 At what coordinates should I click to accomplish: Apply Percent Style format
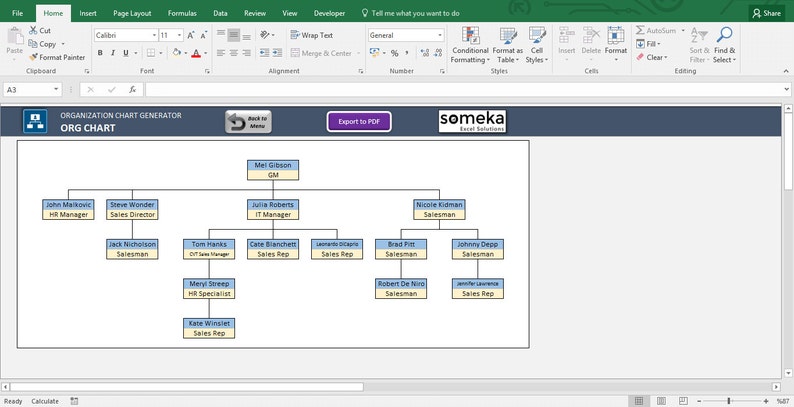[394, 53]
